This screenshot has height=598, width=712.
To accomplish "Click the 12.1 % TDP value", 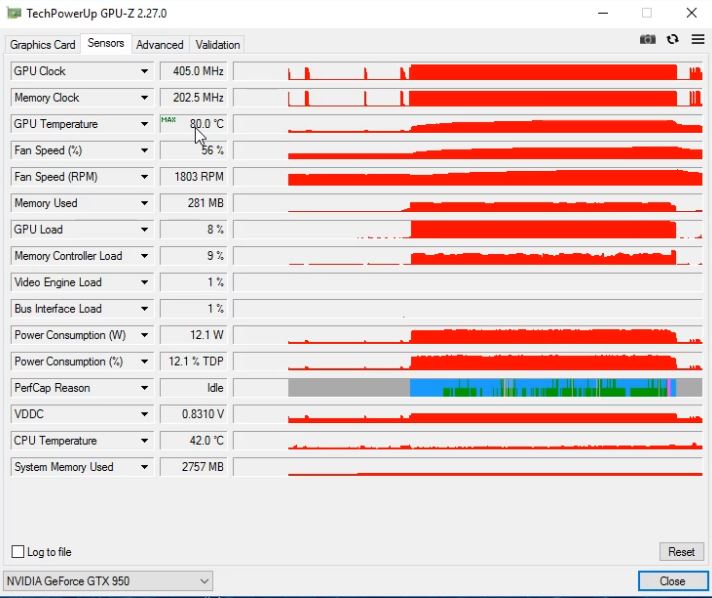I will tap(193, 361).
